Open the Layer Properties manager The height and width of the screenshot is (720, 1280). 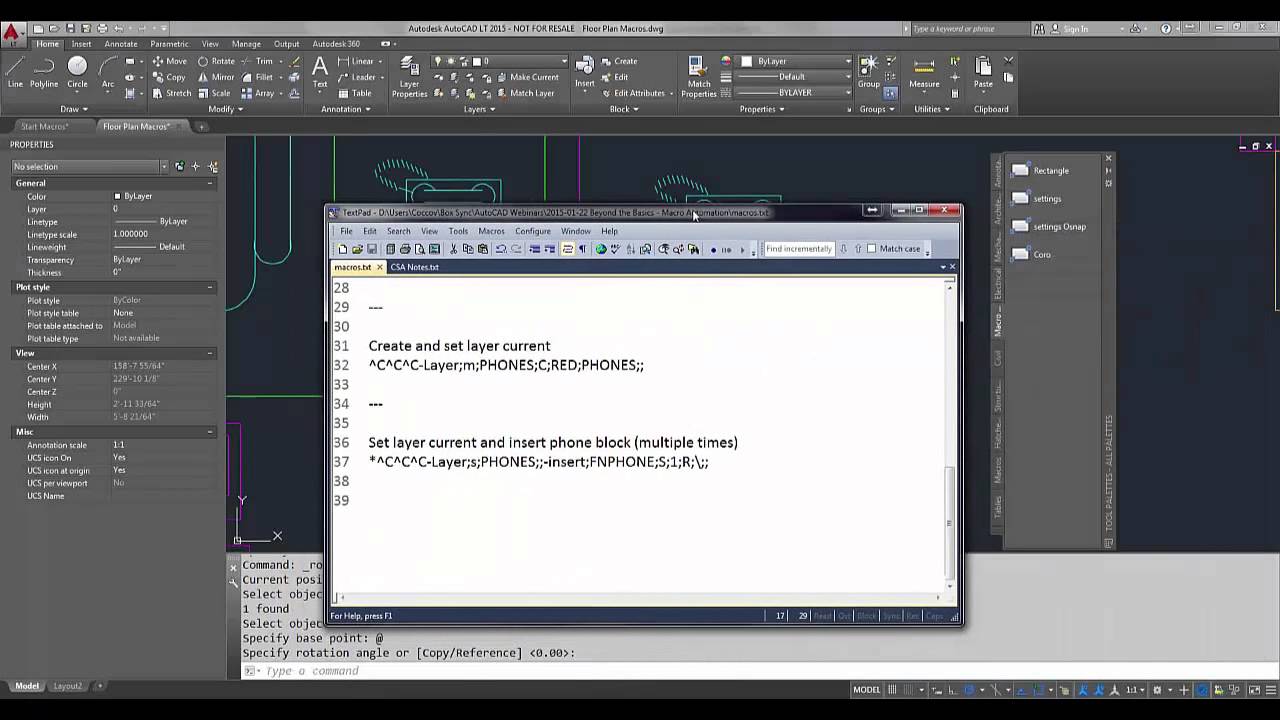[x=409, y=78]
